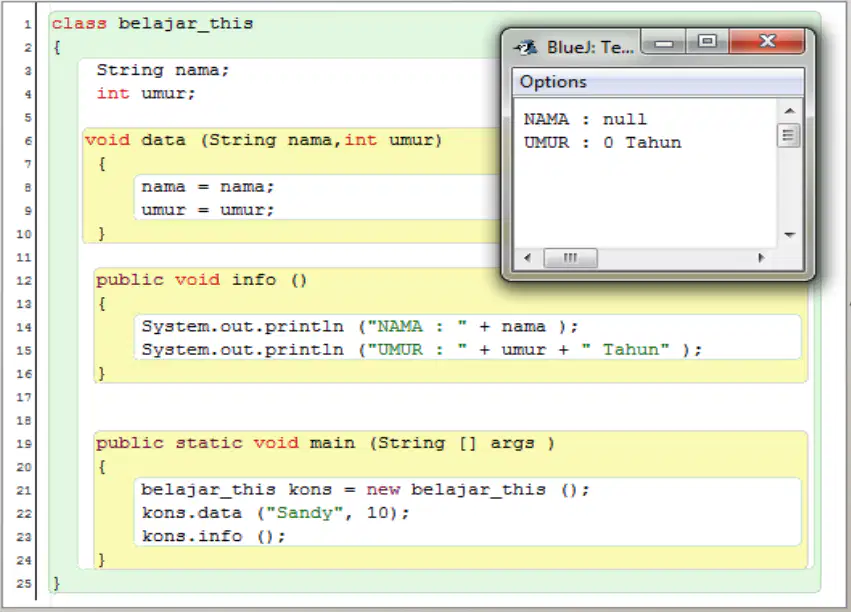Click the println "NAMA : " statement
The image size is (851, 612).
(360, 327)
